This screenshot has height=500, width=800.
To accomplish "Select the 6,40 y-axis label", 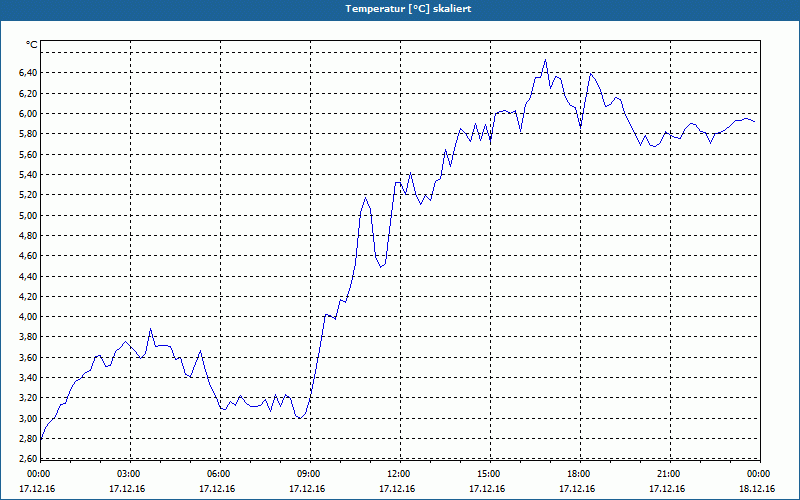I will pyautogui.click(x=28, y=73).
